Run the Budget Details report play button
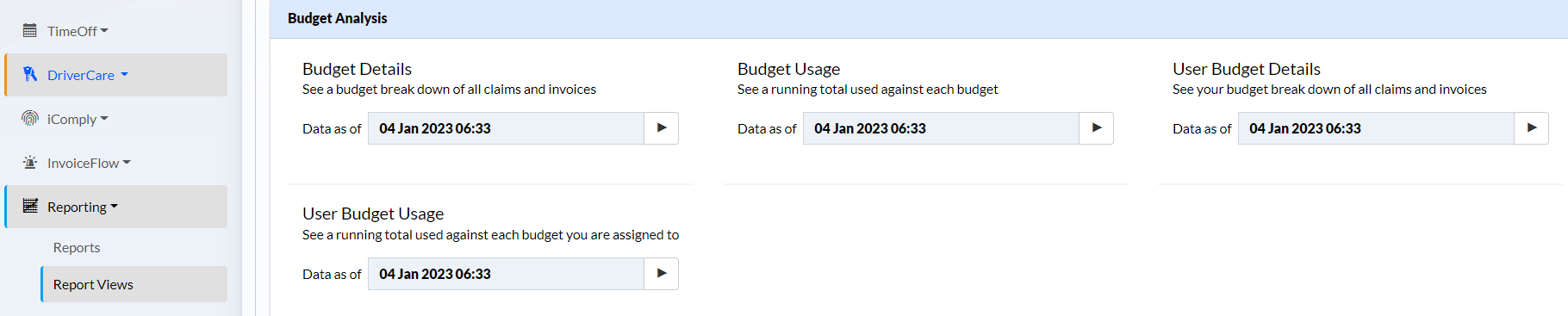 click(x=662, y=128)
